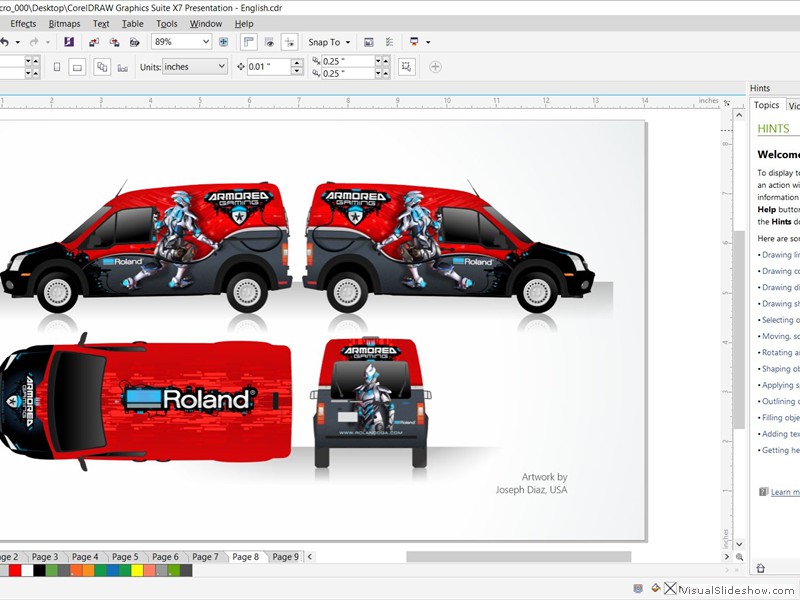Click the Publish to PDF icon

[134, 42]
